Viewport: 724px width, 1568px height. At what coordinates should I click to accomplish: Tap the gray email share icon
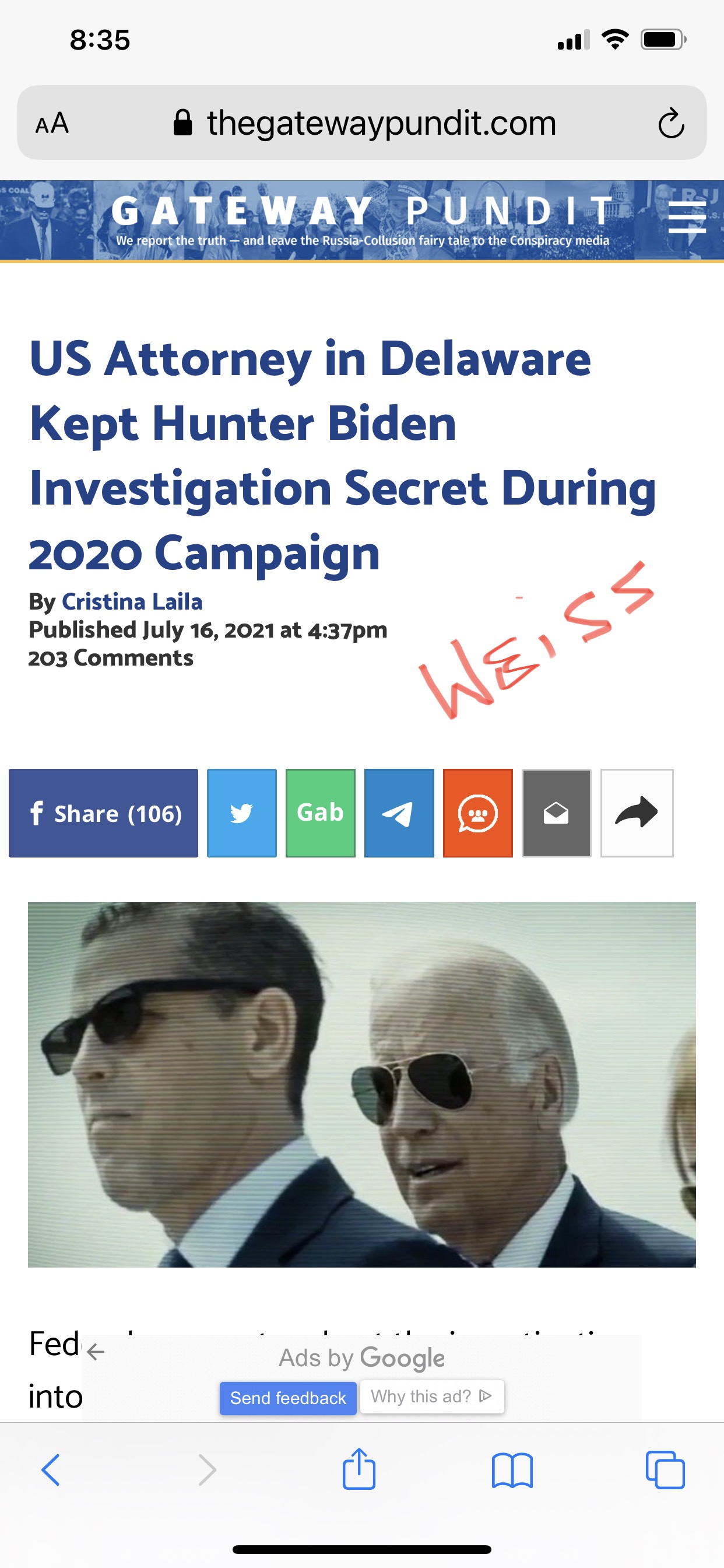click(556, 813)
